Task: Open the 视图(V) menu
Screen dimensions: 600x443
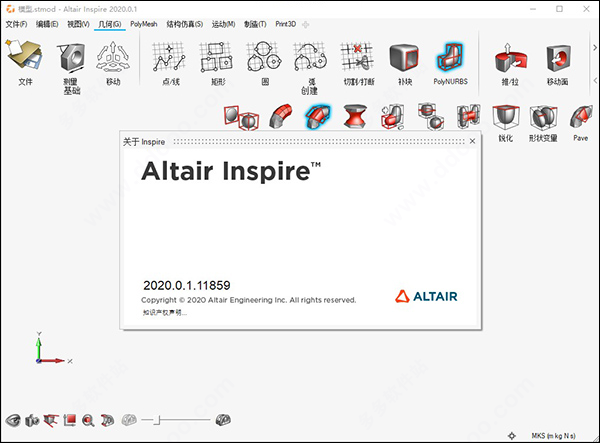Action: coord(78,24)
